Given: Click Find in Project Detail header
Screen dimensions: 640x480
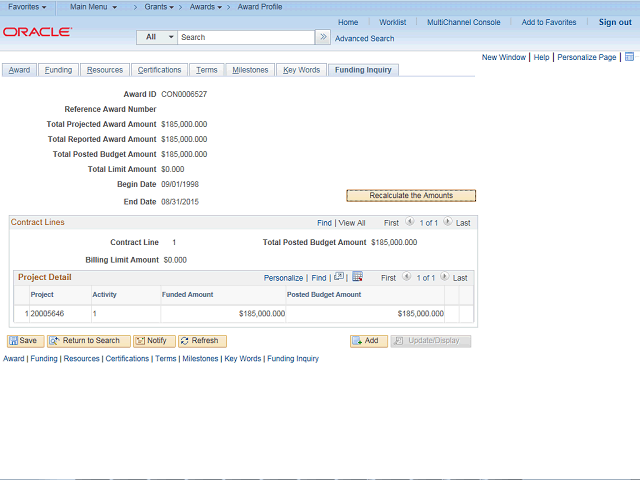Looking at the screenshot, I should [x=319, y=278].
